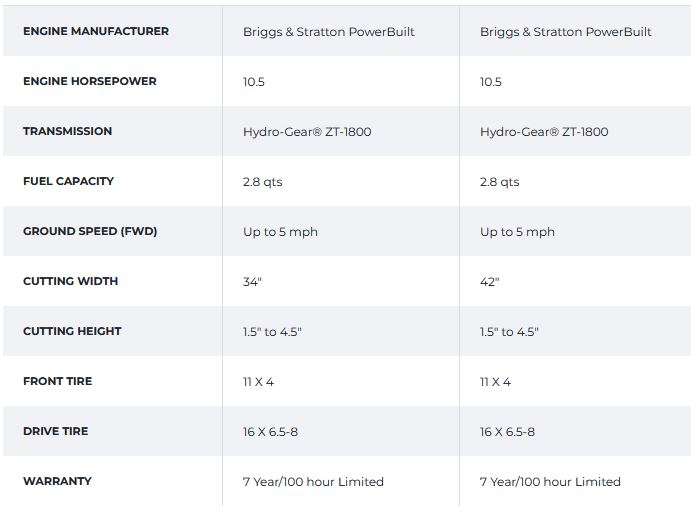Select Hydro-Gear ZT-1800 in the rightmost column
Screen dimensions: 691x524
[544, 132]
